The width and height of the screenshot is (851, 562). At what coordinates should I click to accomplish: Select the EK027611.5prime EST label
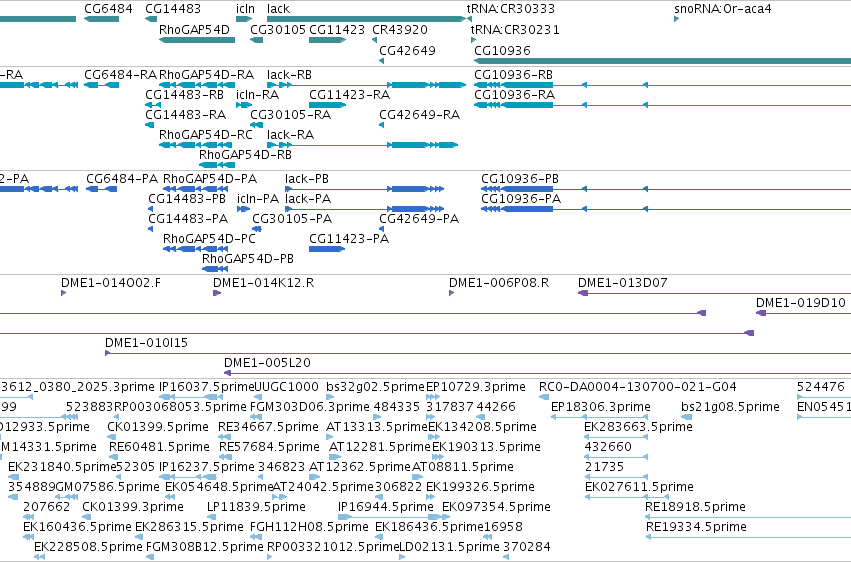(639, 487)
